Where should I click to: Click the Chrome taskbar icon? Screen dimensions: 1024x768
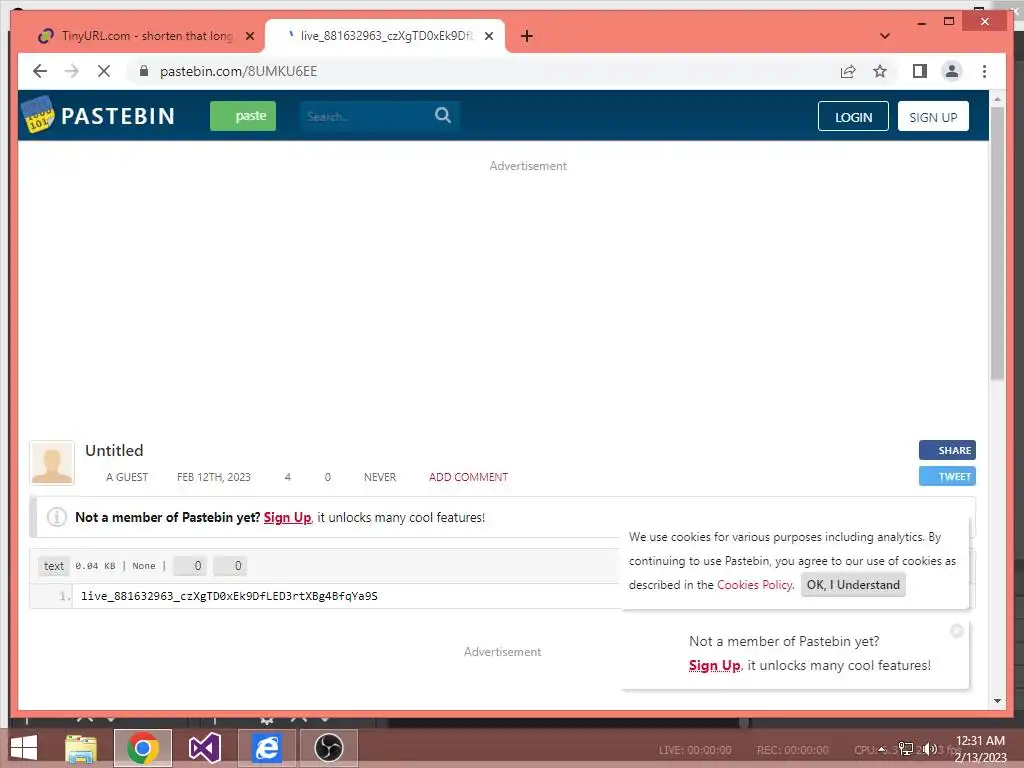143,748
